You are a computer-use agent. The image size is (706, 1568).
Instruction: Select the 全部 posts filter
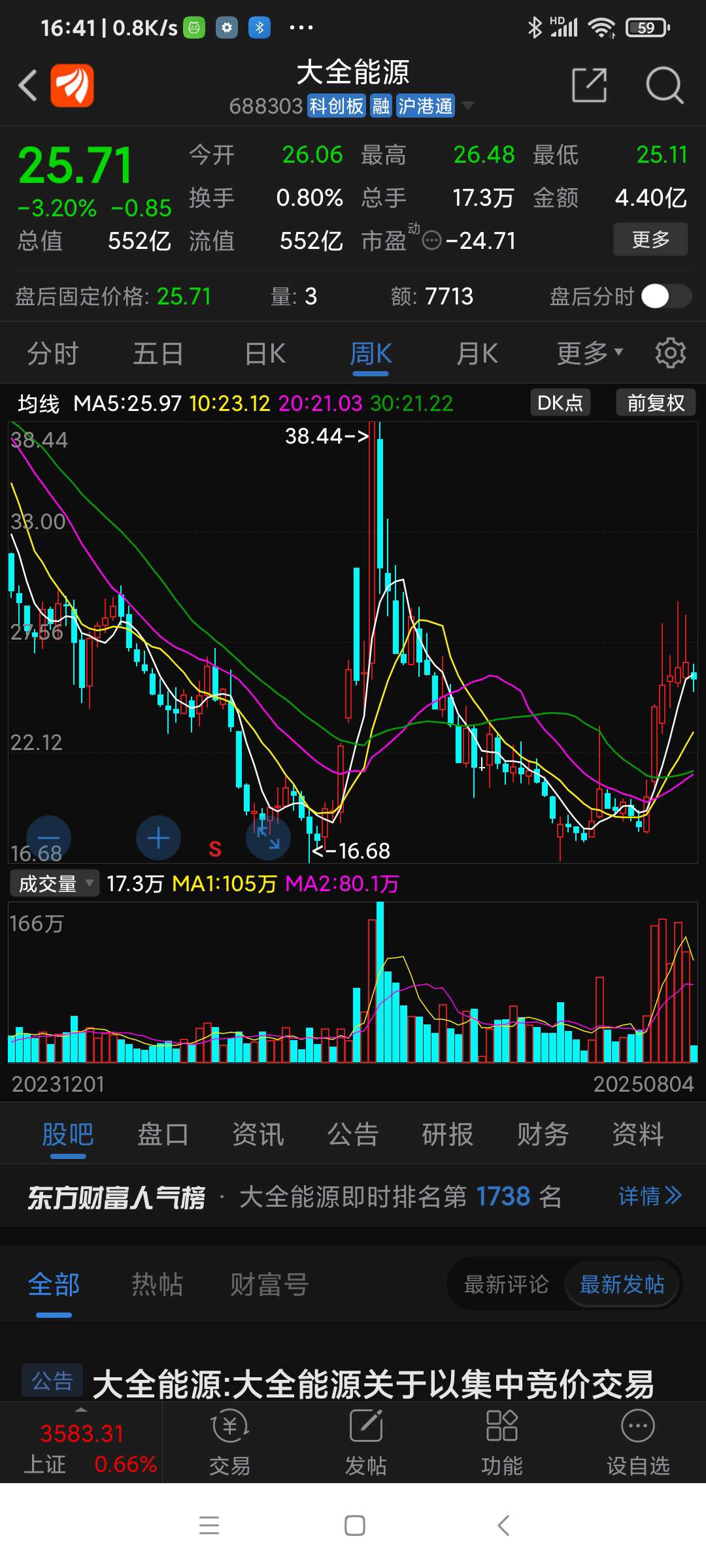coord(54,1284)
